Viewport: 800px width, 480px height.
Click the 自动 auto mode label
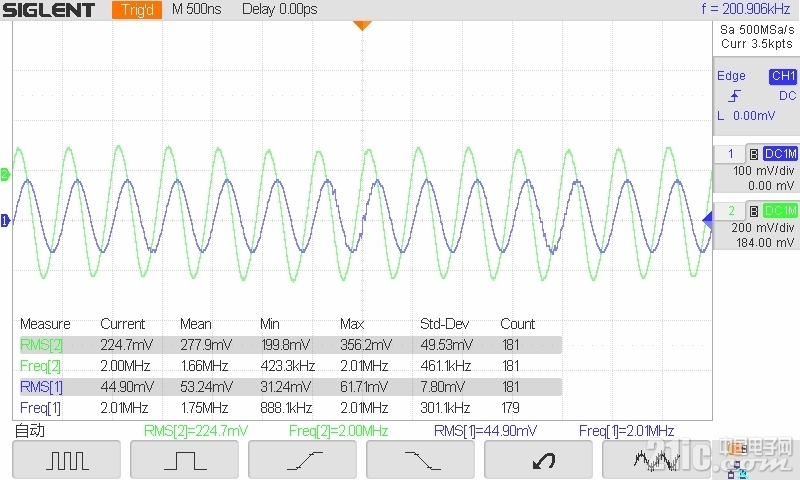coord(30,431)
